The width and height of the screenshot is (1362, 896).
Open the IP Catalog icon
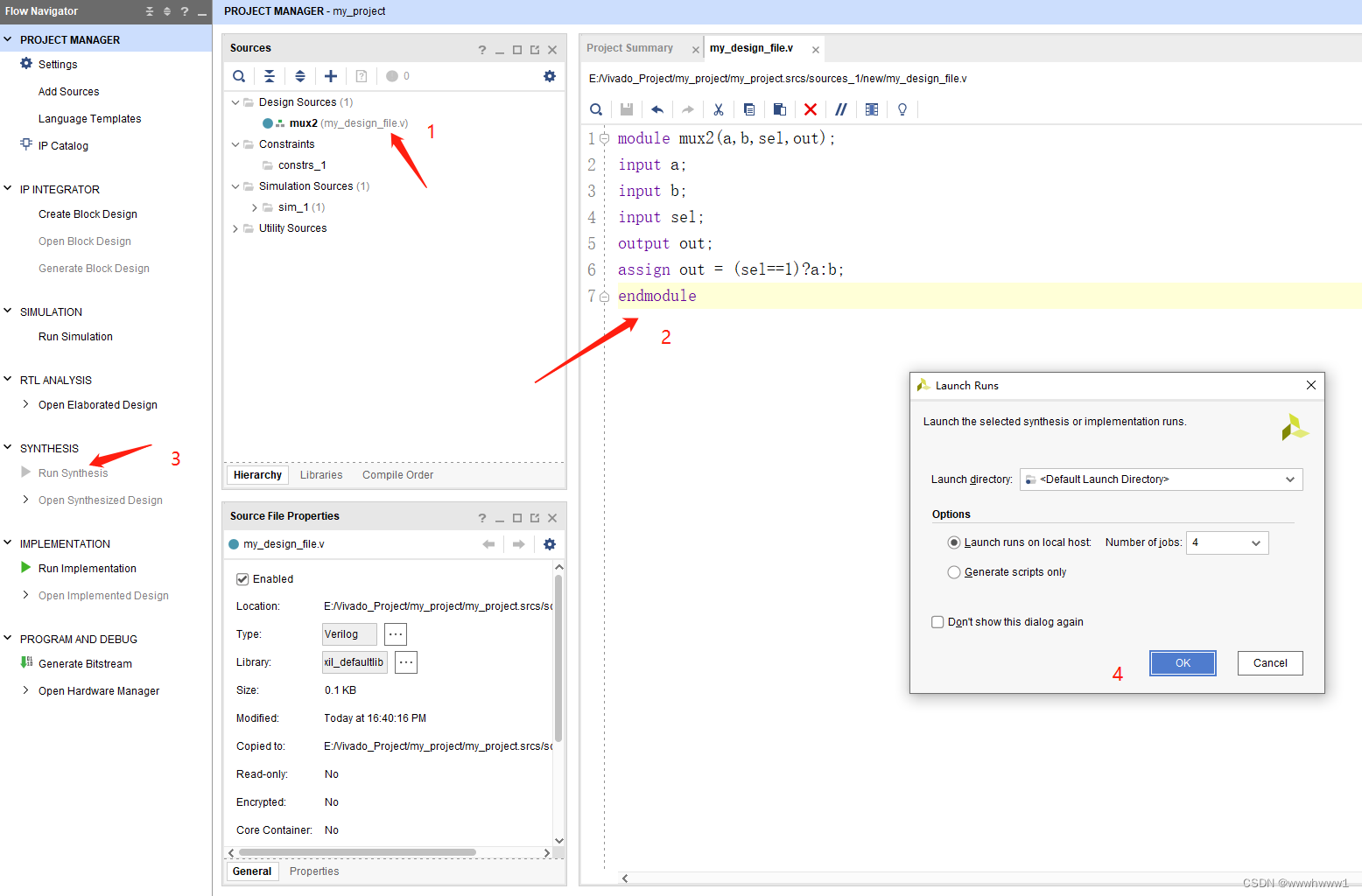[26, 144]
